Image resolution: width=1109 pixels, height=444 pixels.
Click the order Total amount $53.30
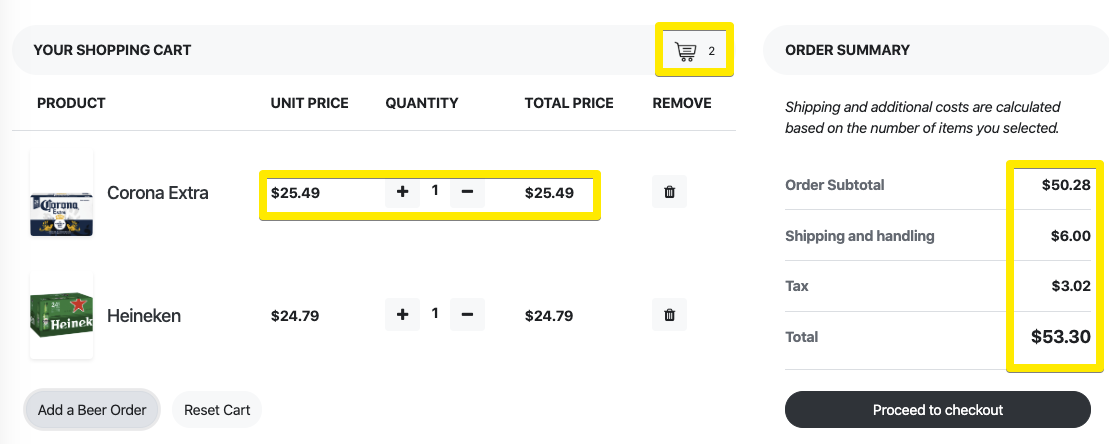point(1060,337)
